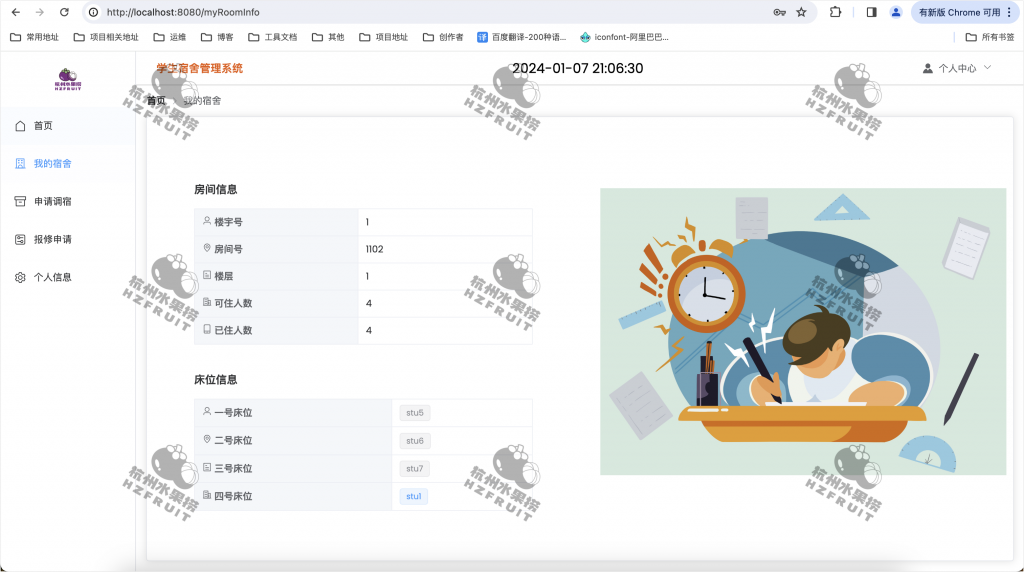Viewport: 1024px width, 572px height.
Task: Click the studying student illustration
Action: (803, 332)
